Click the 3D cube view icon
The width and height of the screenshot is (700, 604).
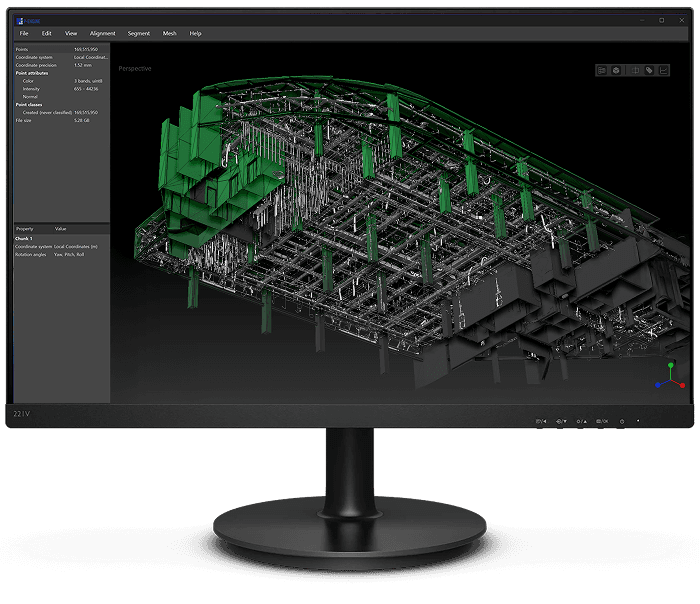[616, 70]
